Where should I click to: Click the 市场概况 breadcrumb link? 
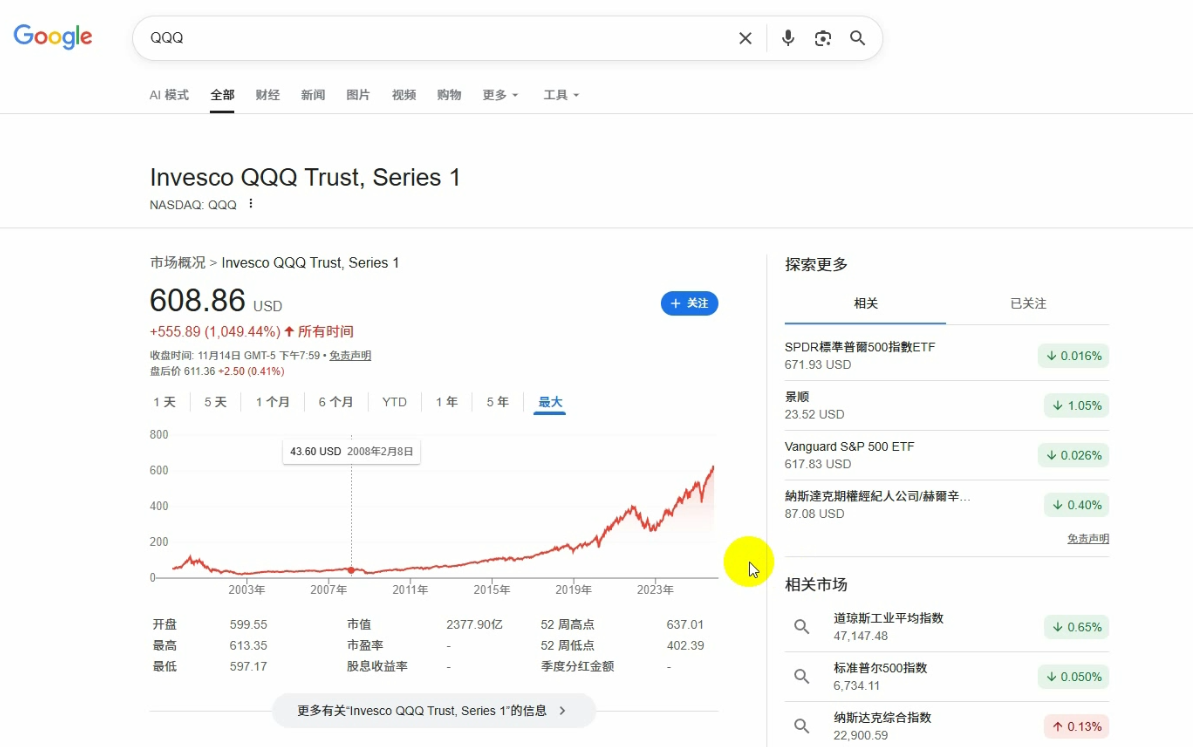[177, 262]
